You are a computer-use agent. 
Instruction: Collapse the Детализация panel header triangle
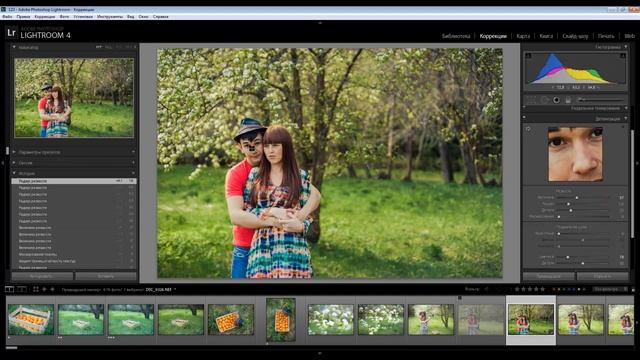pos(626,118)
